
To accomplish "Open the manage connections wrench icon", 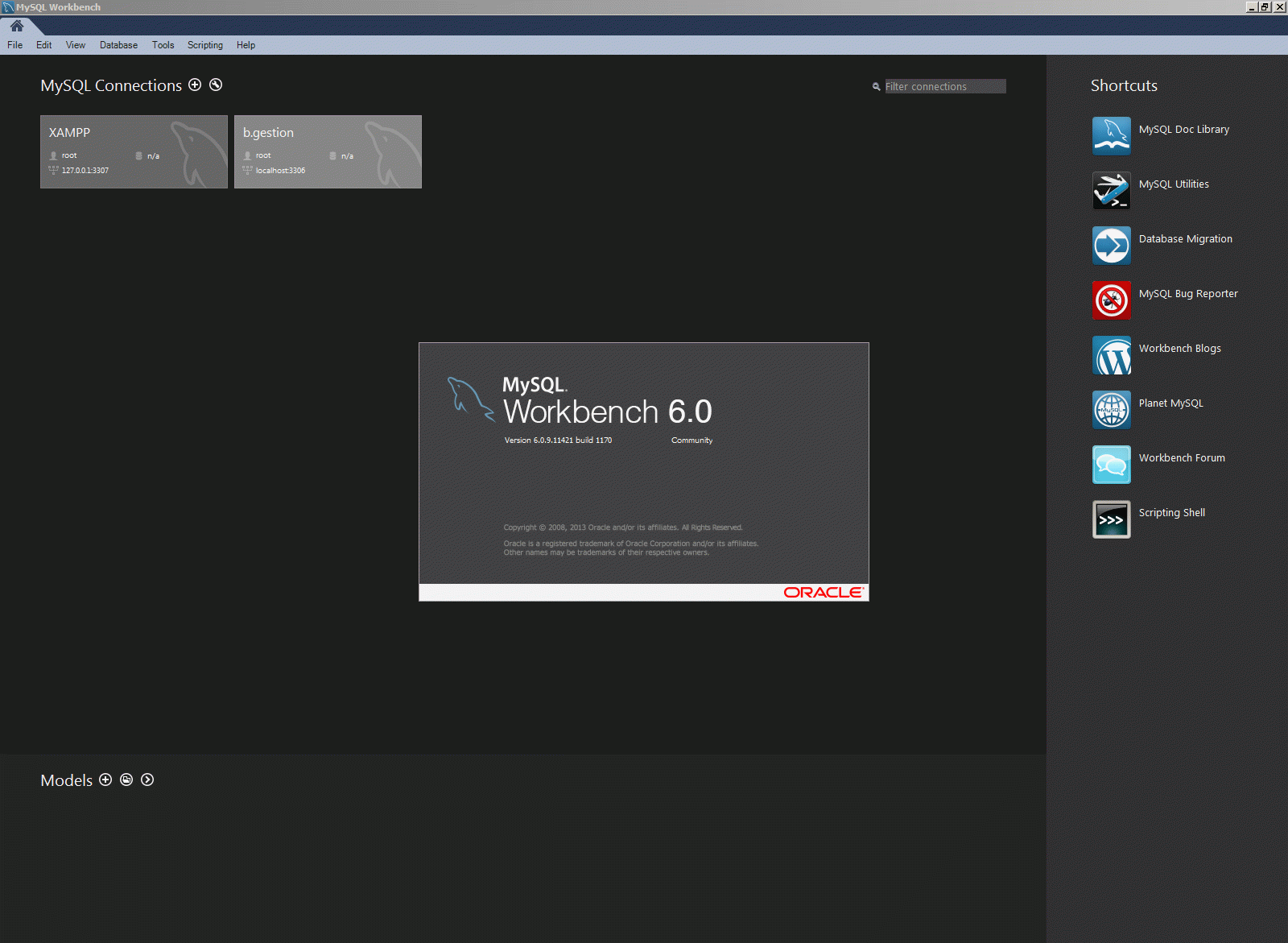I will pos(216,85).
